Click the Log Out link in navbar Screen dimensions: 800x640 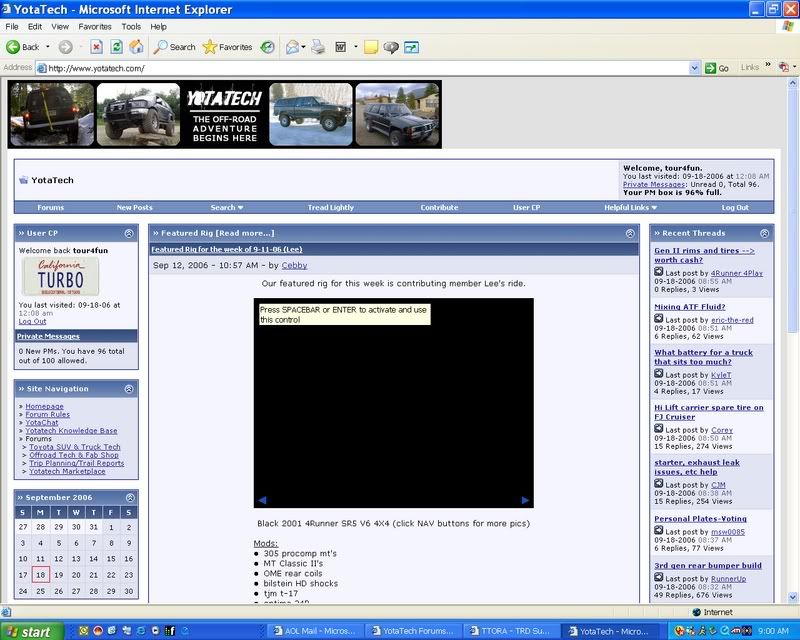tap(735, 208)
